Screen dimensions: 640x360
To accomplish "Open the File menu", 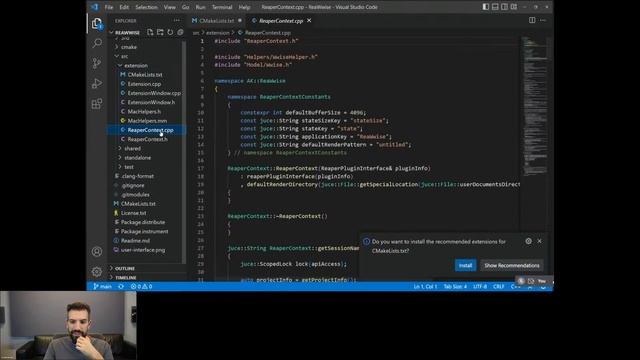I will (x=109, y=7).
